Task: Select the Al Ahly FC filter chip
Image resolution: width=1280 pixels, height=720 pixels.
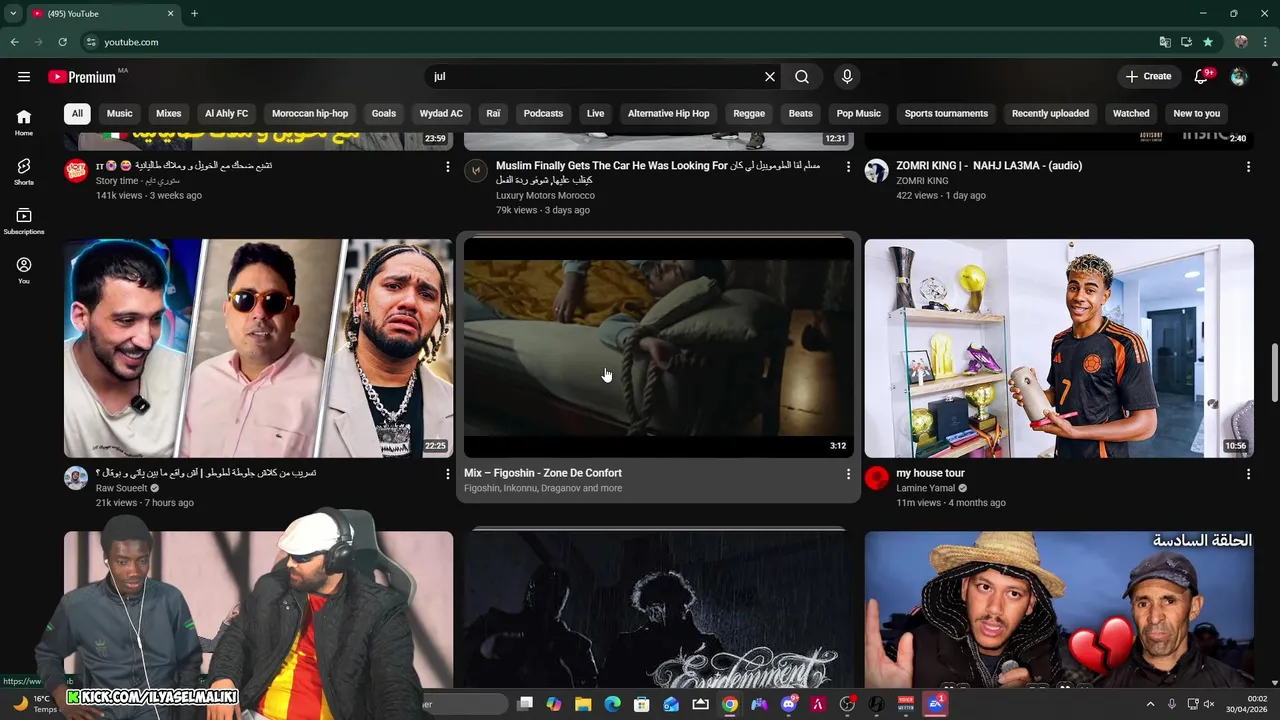Action: pos(227,113)
